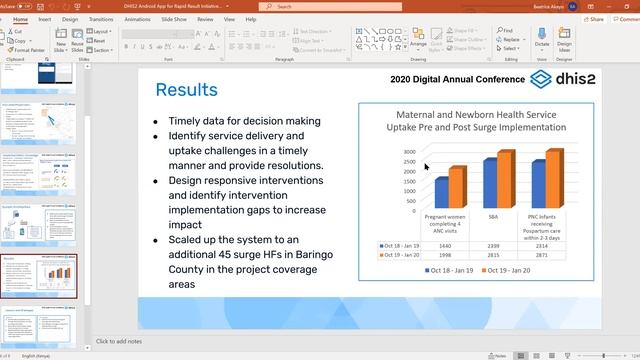Open the Clipboard group dialog launcher
The width and height of the screenshot is (640, 360).
click(x=47, y=59)
